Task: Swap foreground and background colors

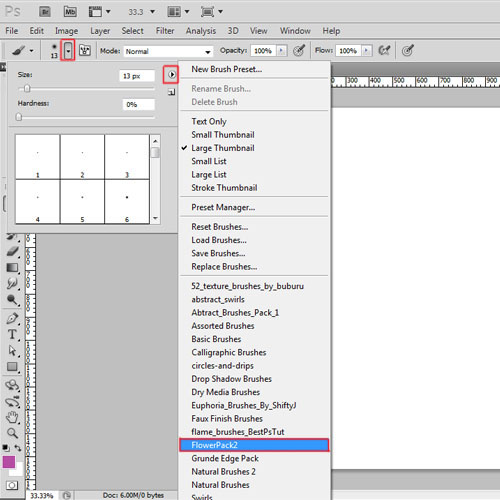Action: [18, 448]
